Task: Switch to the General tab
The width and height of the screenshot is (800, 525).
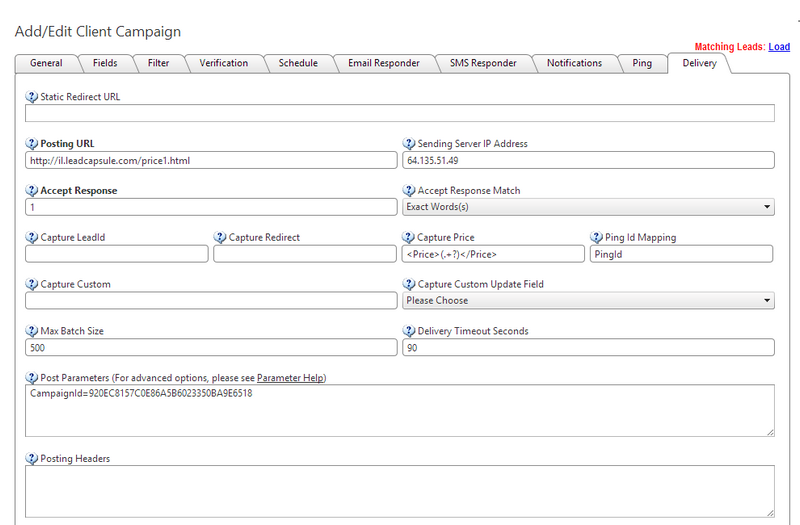Action: click(46, 64)
